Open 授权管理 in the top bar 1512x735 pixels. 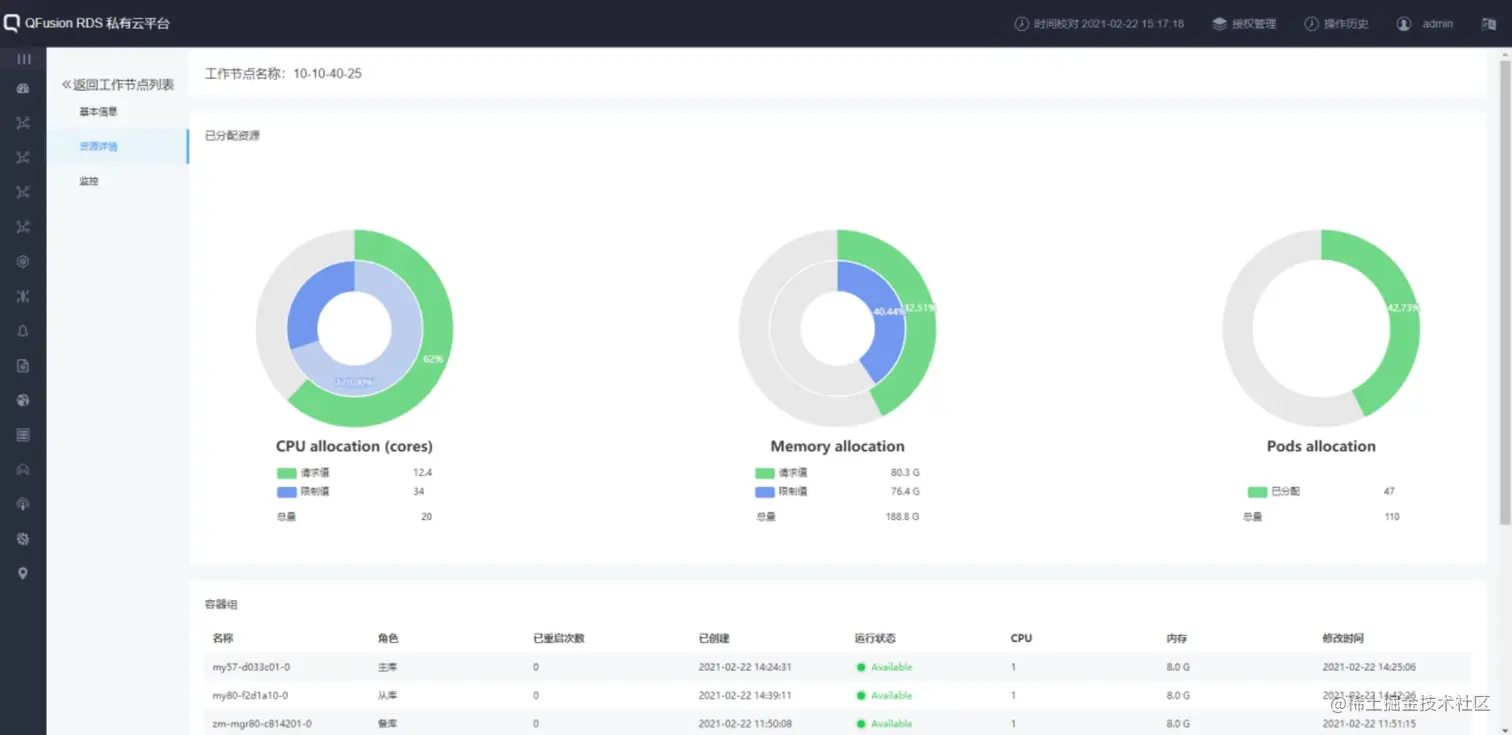(x=1254, y=24)
